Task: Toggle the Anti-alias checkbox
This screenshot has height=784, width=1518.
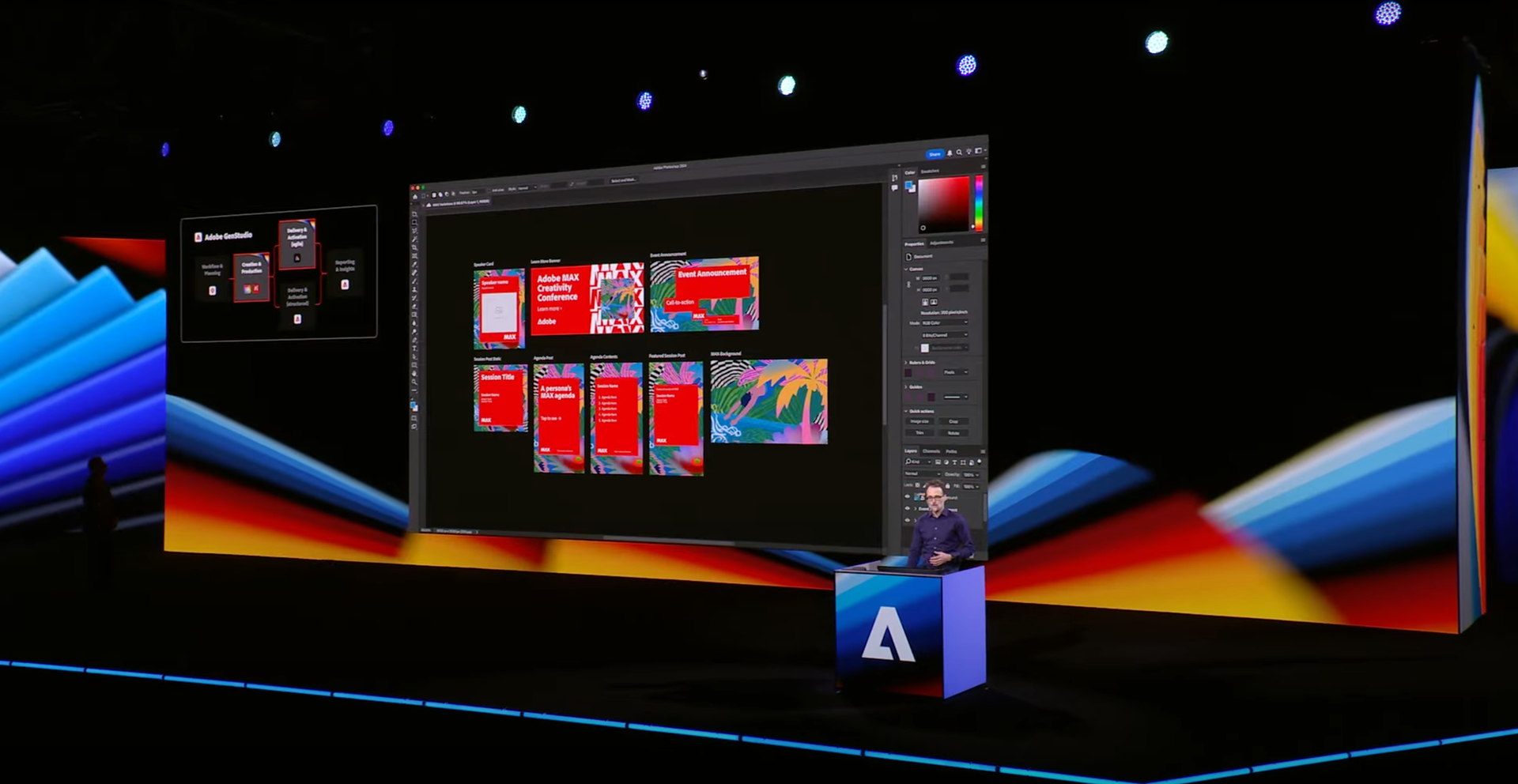Action: pos(489,190)
